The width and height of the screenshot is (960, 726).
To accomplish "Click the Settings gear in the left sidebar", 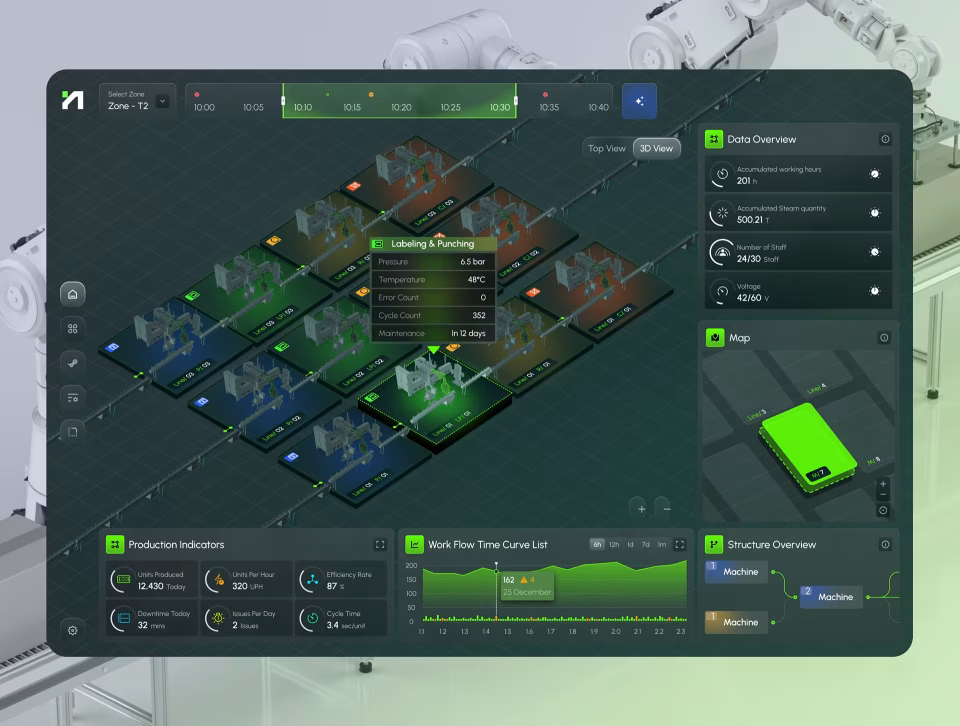I will point(72,631).
